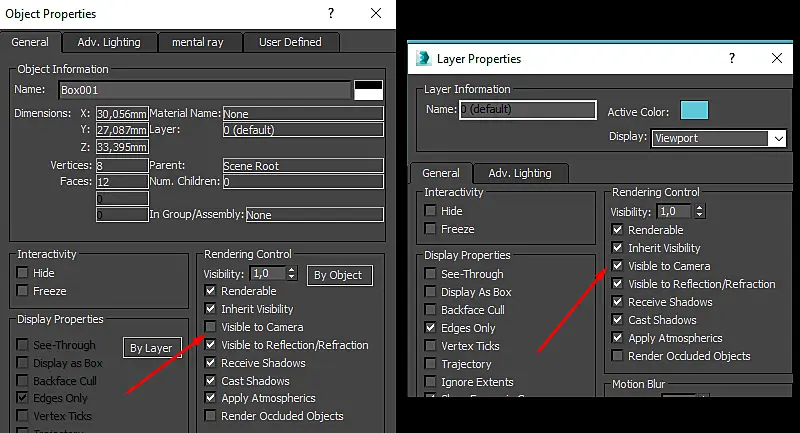The height and width of the screenshot is (433, 800).
Task: Close the Object Properties dialog
Action: pyautogui.click(x=376, y=13)
